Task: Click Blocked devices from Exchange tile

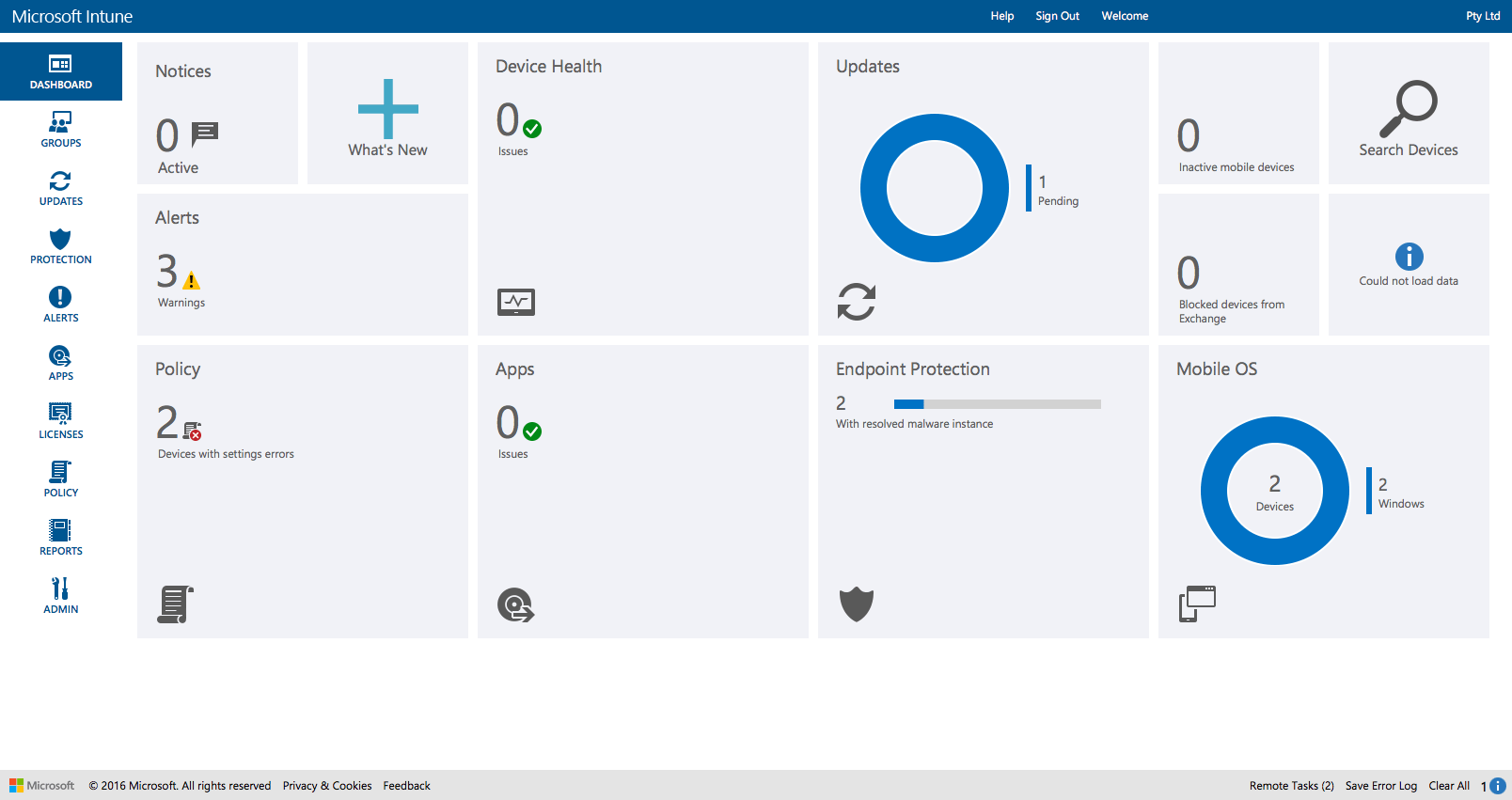Action: click(x=1238, y=264)
